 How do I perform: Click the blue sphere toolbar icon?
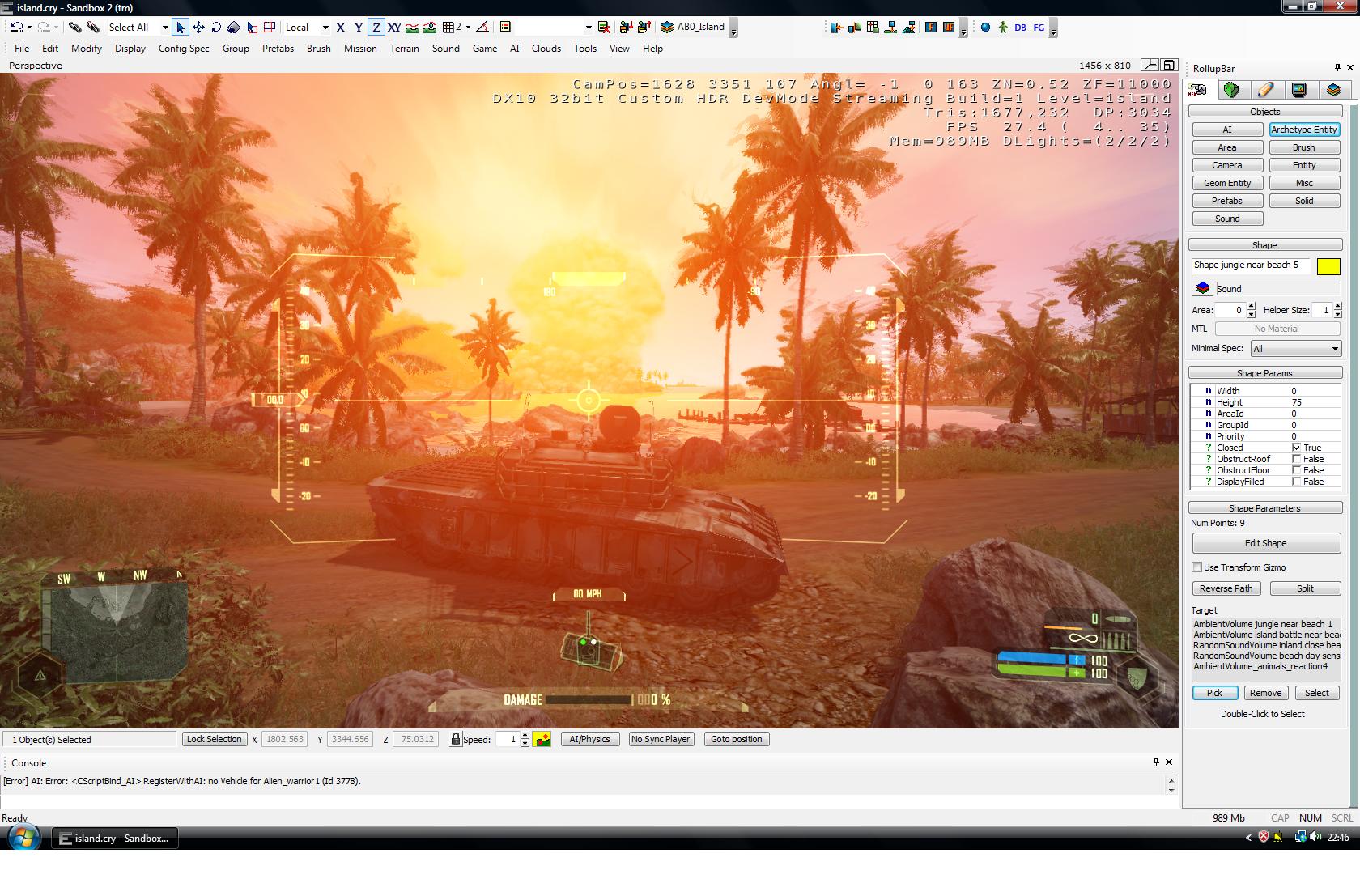point(985,27)
